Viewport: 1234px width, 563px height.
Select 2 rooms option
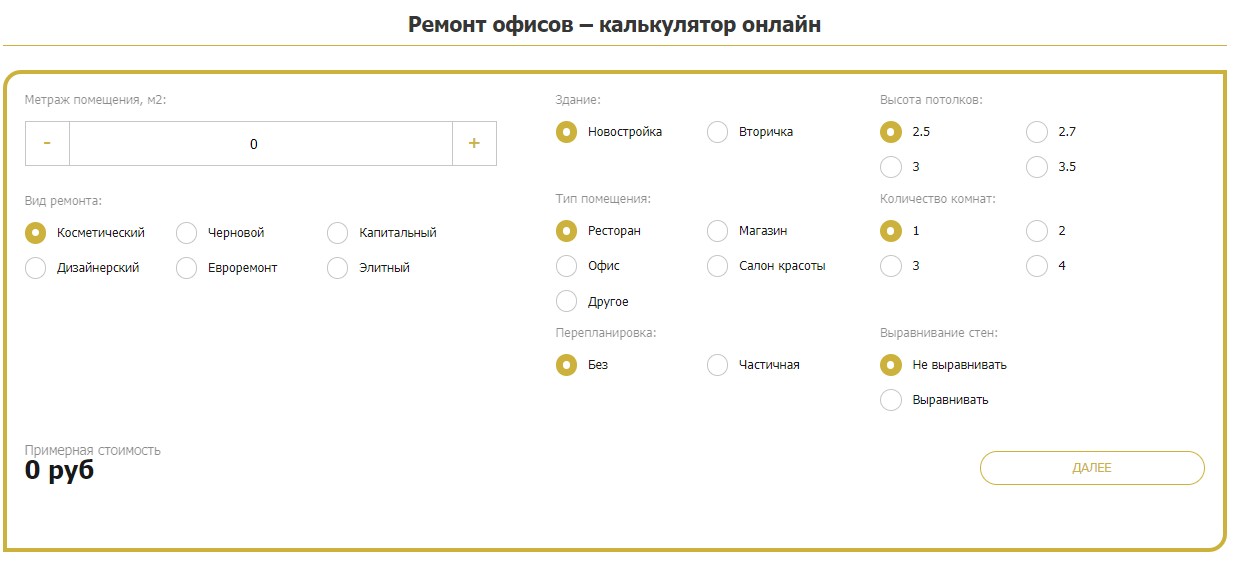pyautogui.click(x=1037, y=231)
